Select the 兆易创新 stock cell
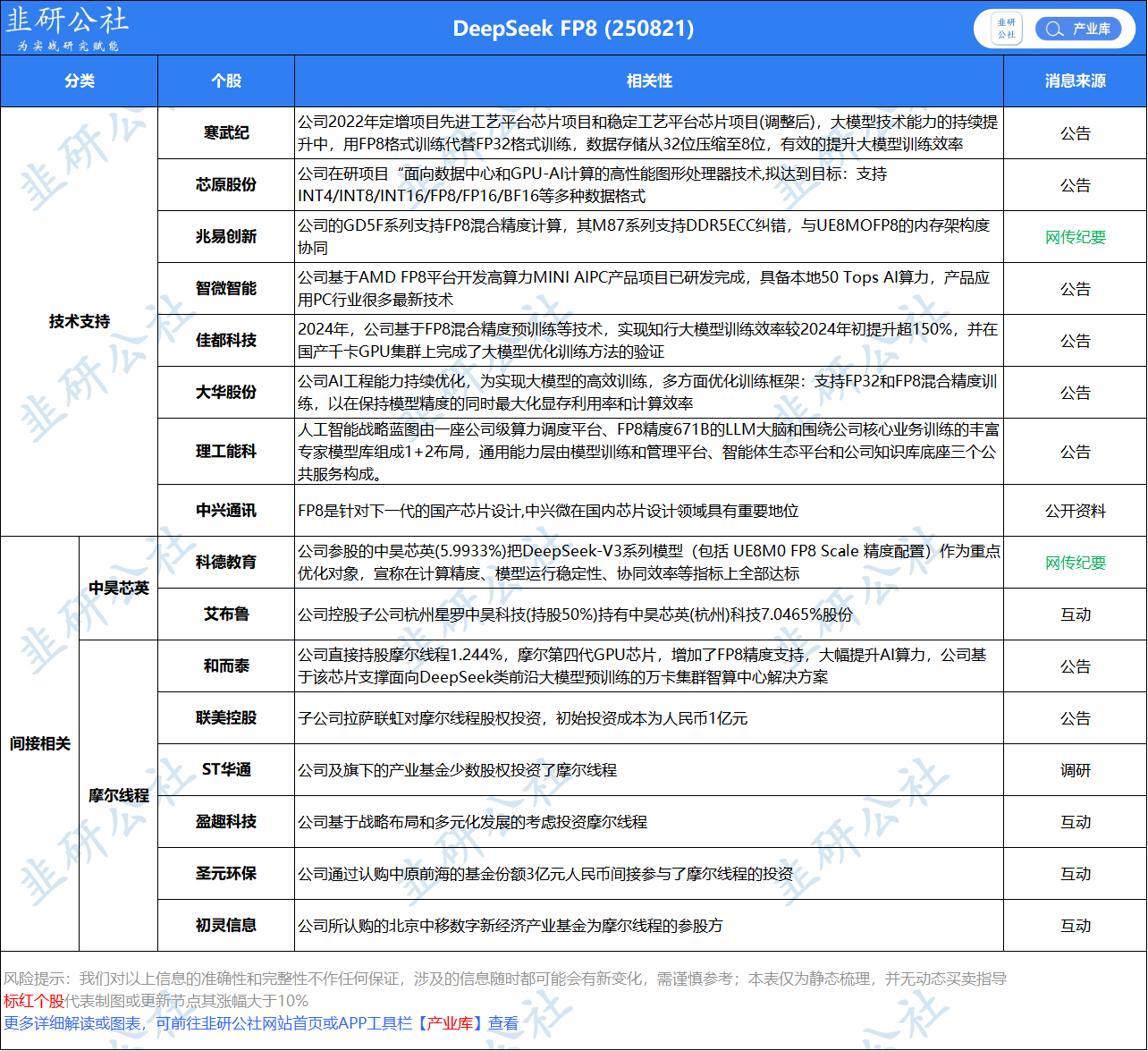This screenshot has height=1051, width=1148. click(226, 237)
